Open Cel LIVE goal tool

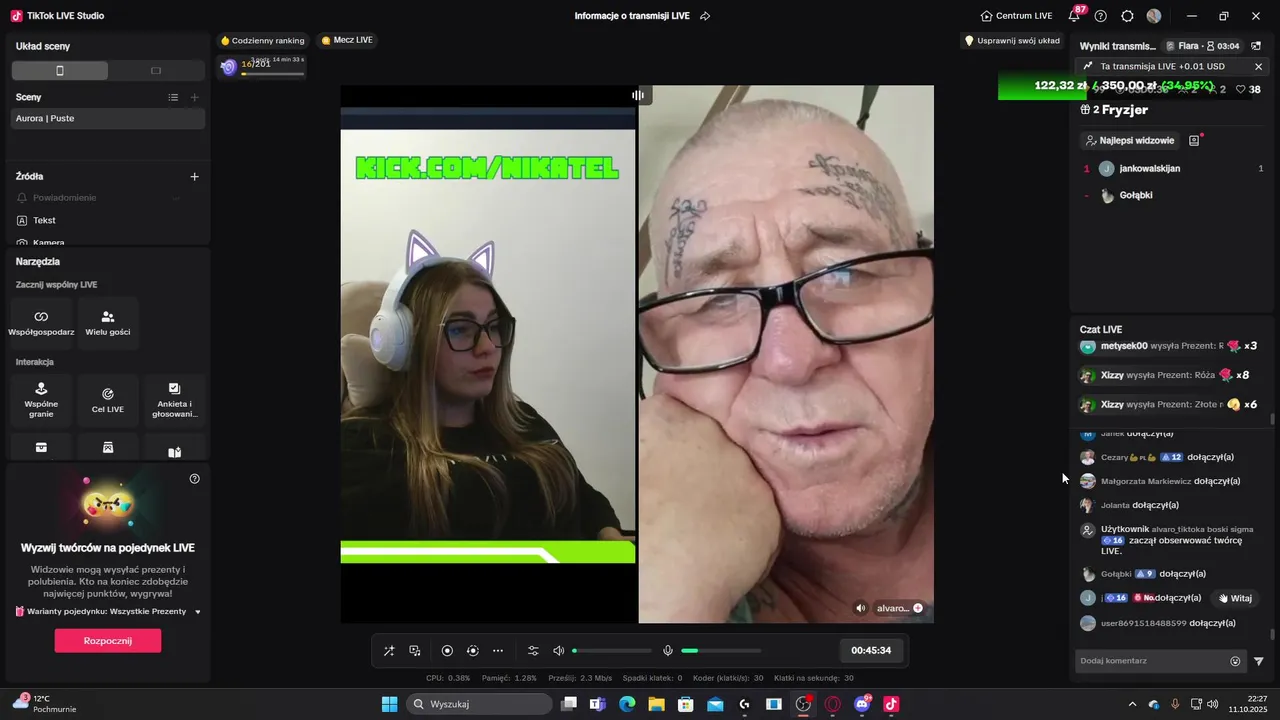pos(108,400)
